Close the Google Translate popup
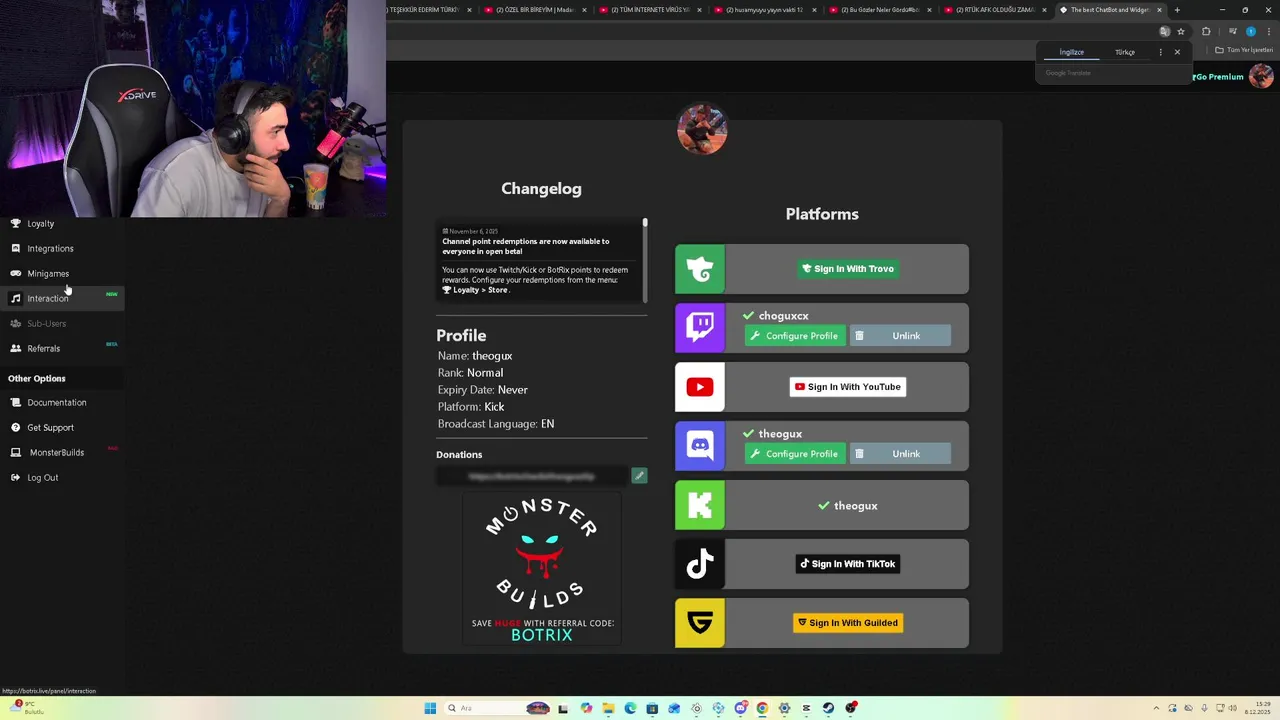The image size is (1280, 720). pos(1177,52)
